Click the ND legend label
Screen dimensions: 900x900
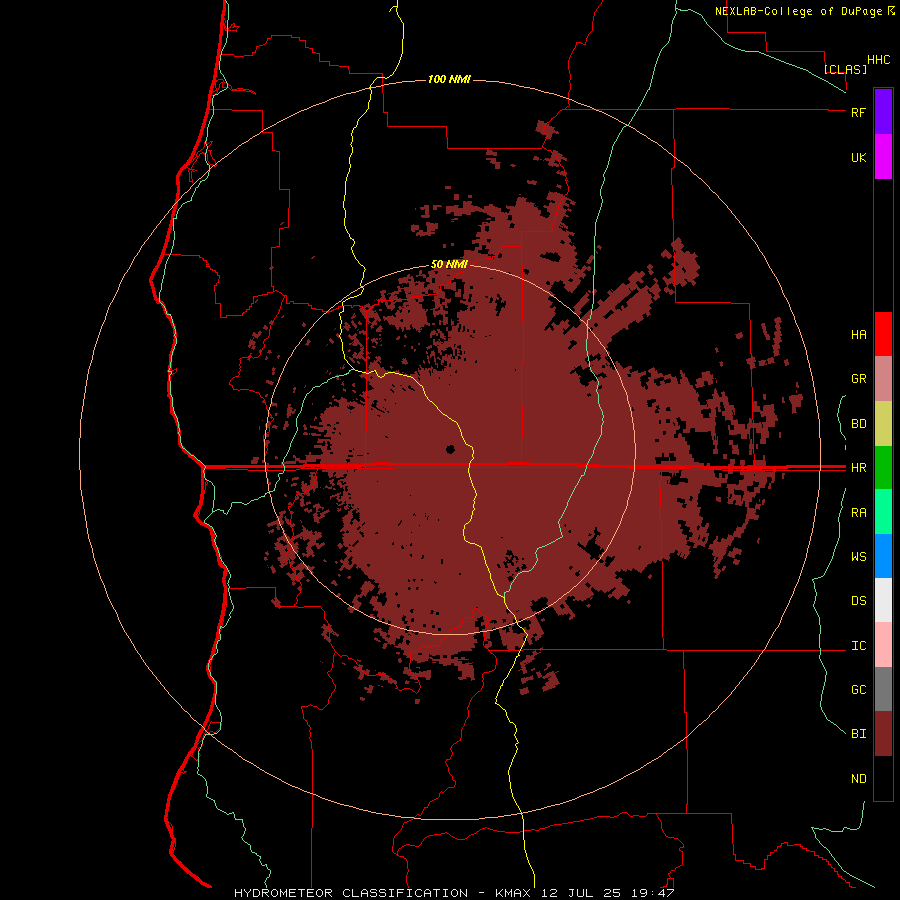(x=858, y=779)
